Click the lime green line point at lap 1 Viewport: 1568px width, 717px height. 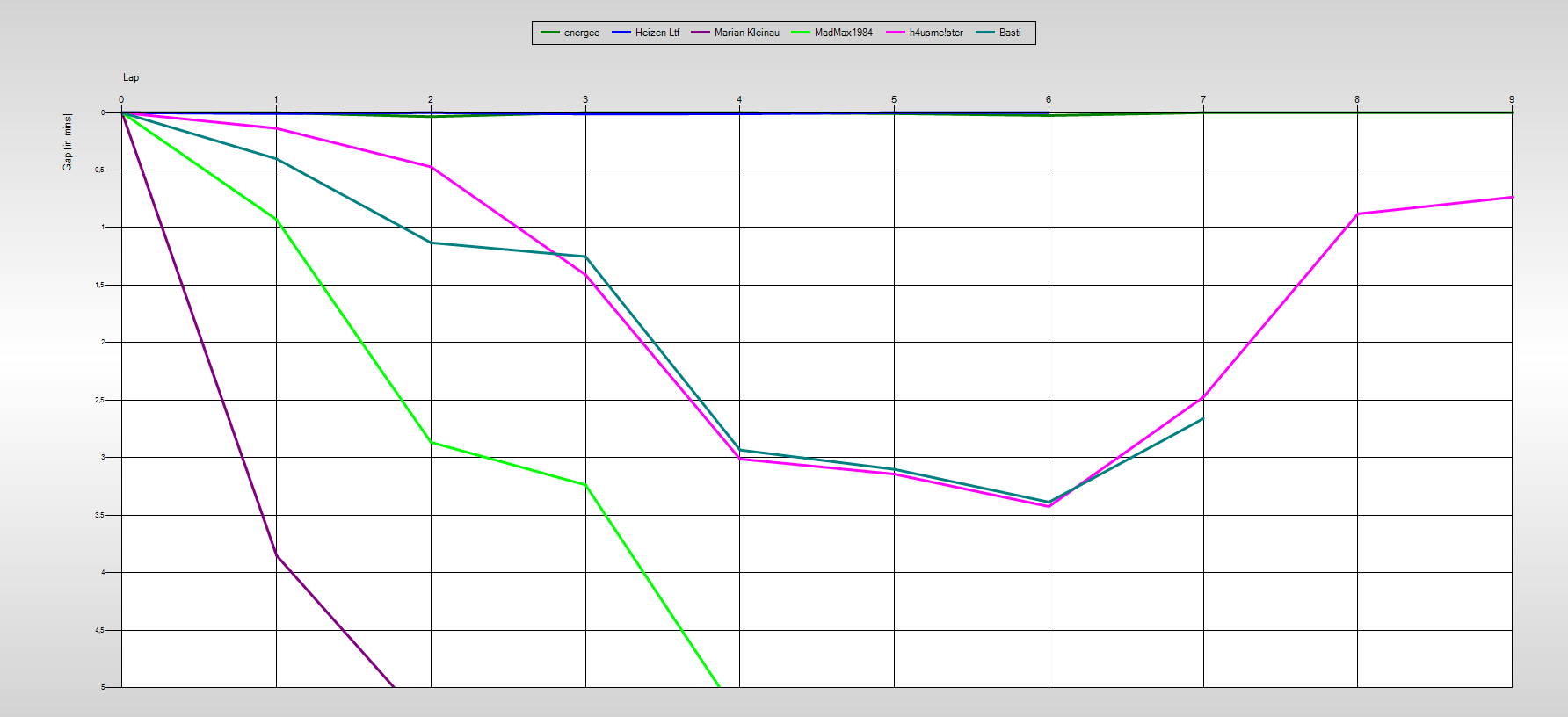point(276,219)
